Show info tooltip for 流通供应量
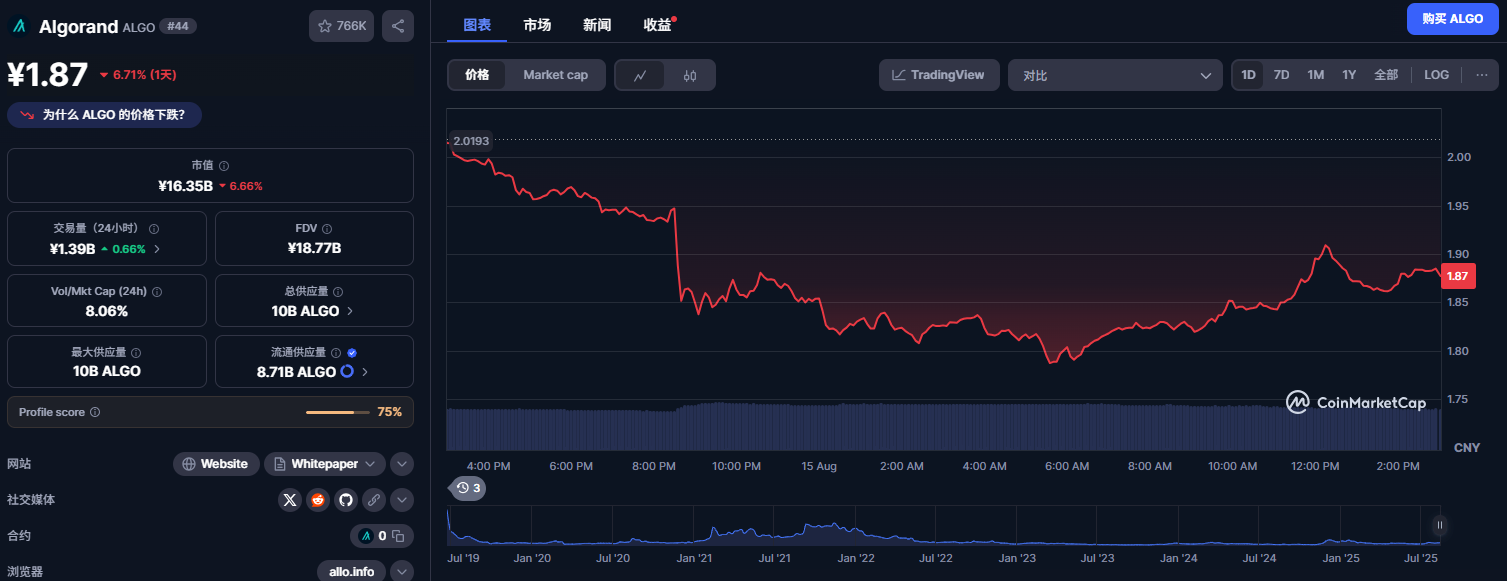Image resolution: width=1507 pixels, height=581 pixels. coord(336,353)
